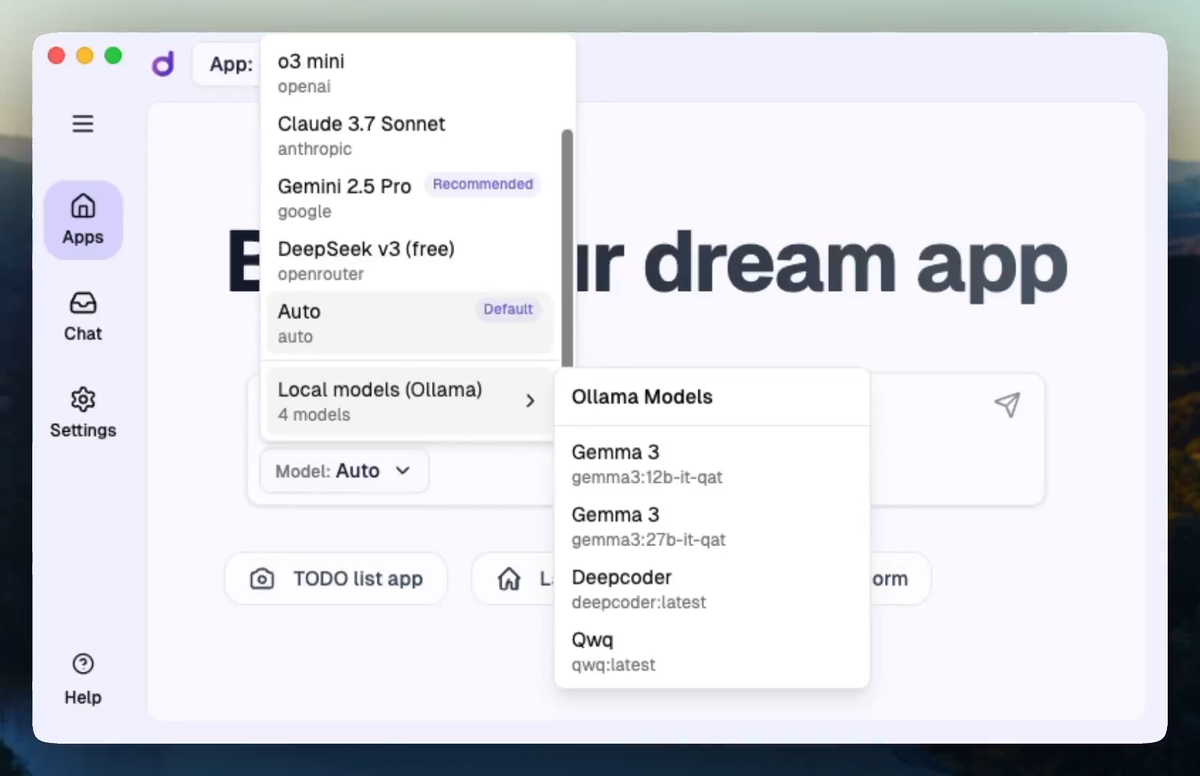This screenshot has height=776, width=1200.
Task: Pick the Qwq Ollama model
Action: pos(712,651)
